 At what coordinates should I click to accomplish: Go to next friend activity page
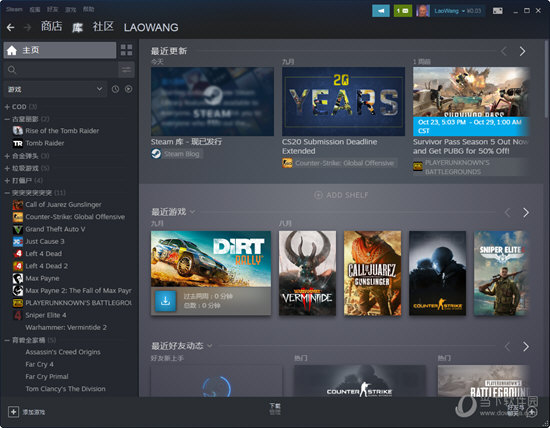coord(525,347)
